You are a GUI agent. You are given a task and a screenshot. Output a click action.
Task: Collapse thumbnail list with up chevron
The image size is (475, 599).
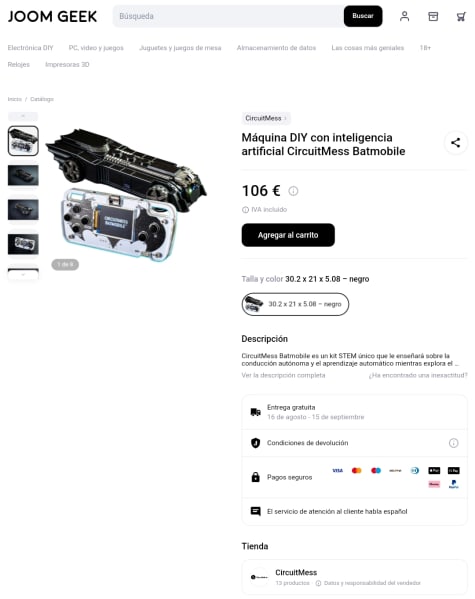[23, 116]
